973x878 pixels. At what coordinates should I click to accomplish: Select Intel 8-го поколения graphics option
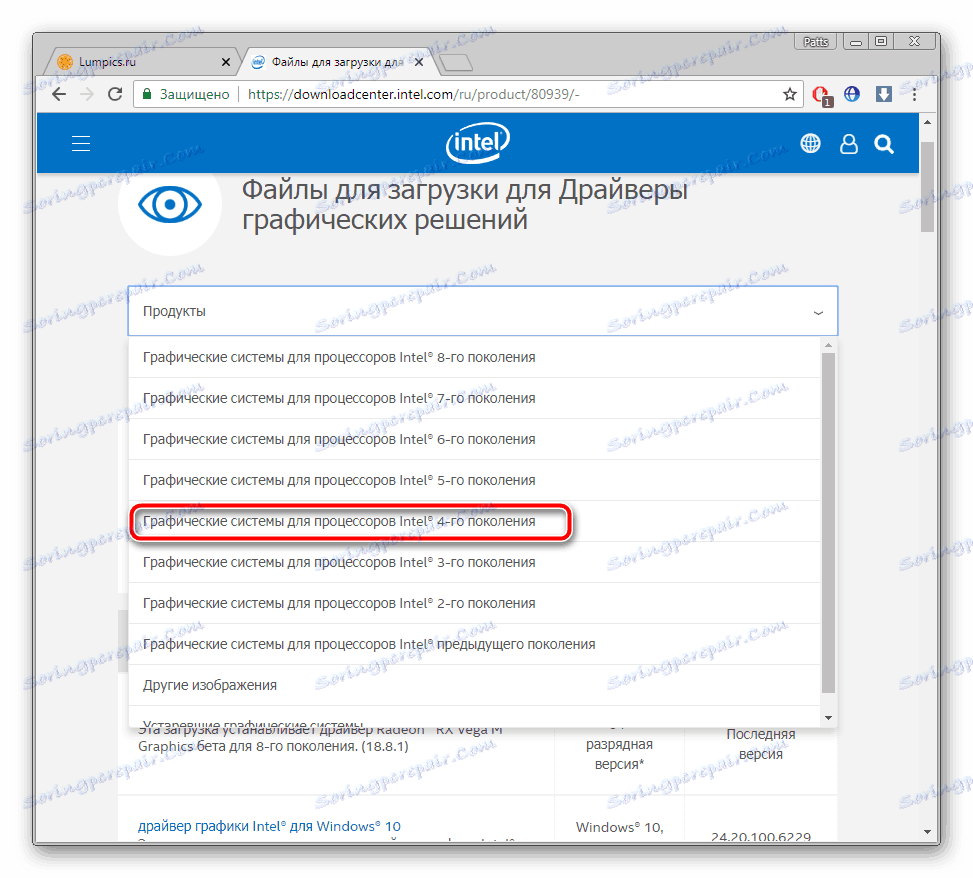point(474,357)
